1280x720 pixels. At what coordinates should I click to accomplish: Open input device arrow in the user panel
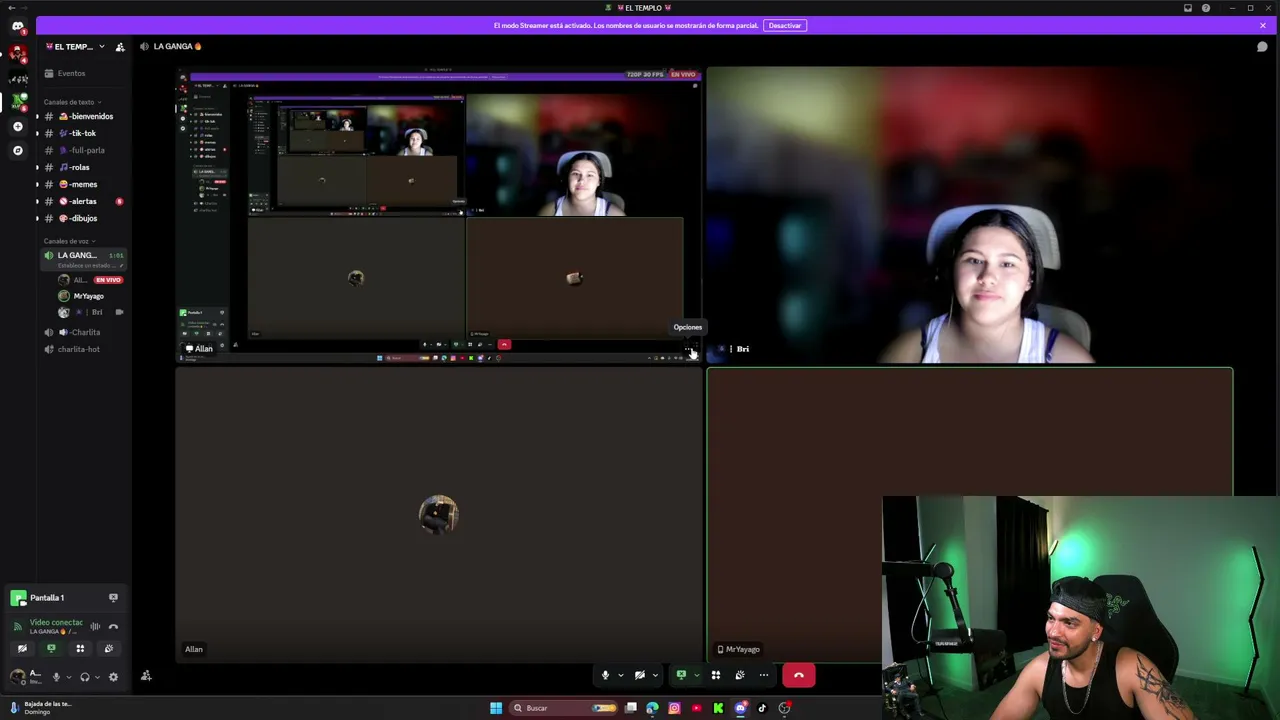pos(68,677)
